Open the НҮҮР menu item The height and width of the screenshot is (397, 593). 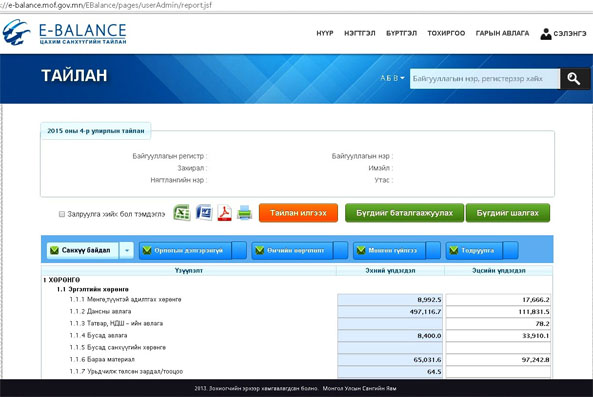325,33
